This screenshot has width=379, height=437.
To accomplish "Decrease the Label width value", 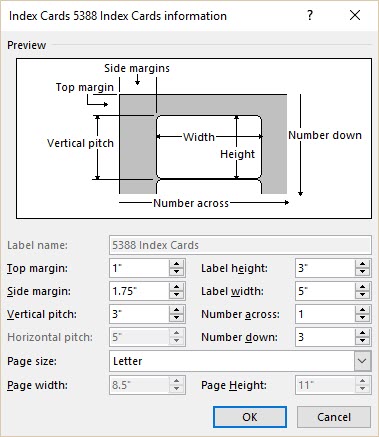I will pos(362,295).
